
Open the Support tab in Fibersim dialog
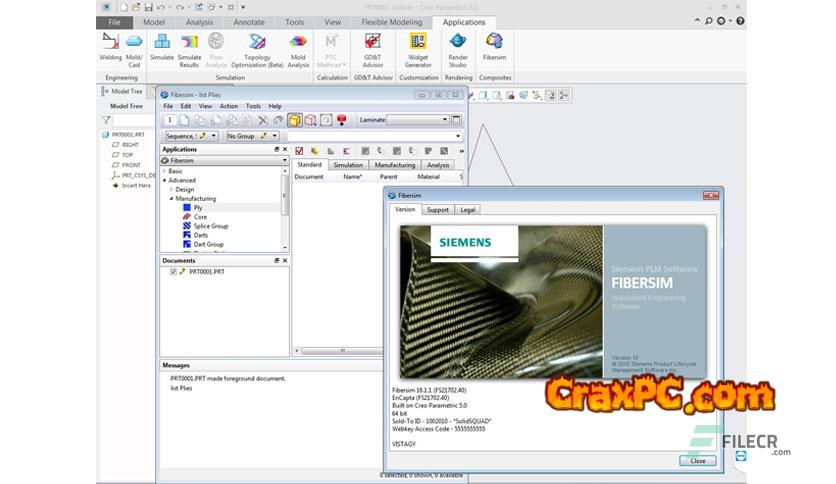(x=437, y=210)
